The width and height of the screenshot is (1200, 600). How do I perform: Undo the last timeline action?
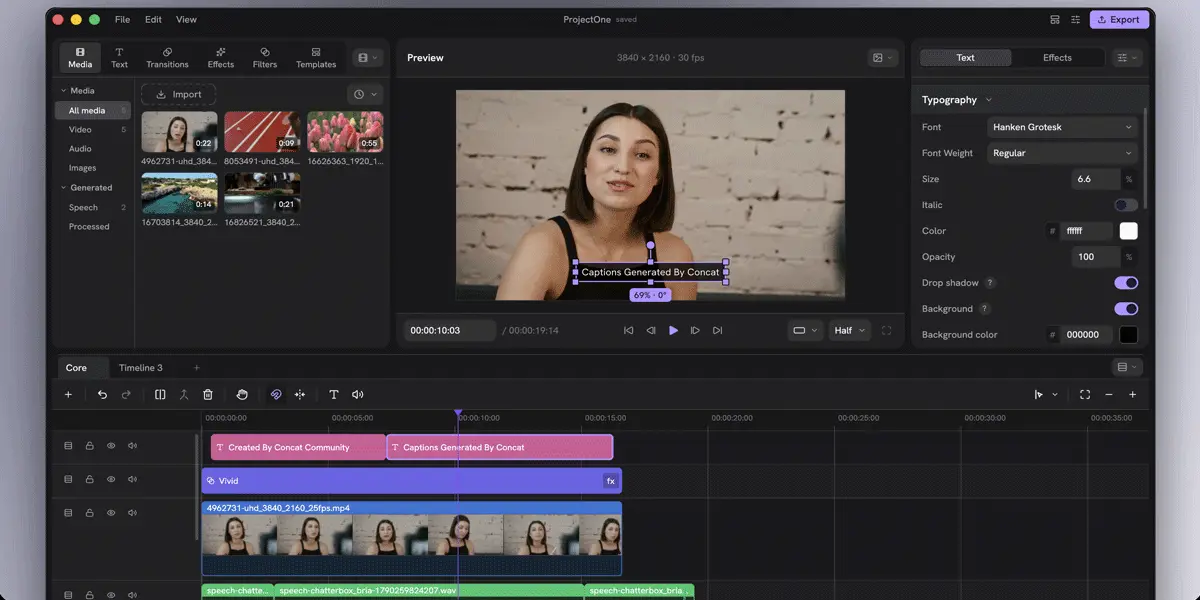coord(102,395)
